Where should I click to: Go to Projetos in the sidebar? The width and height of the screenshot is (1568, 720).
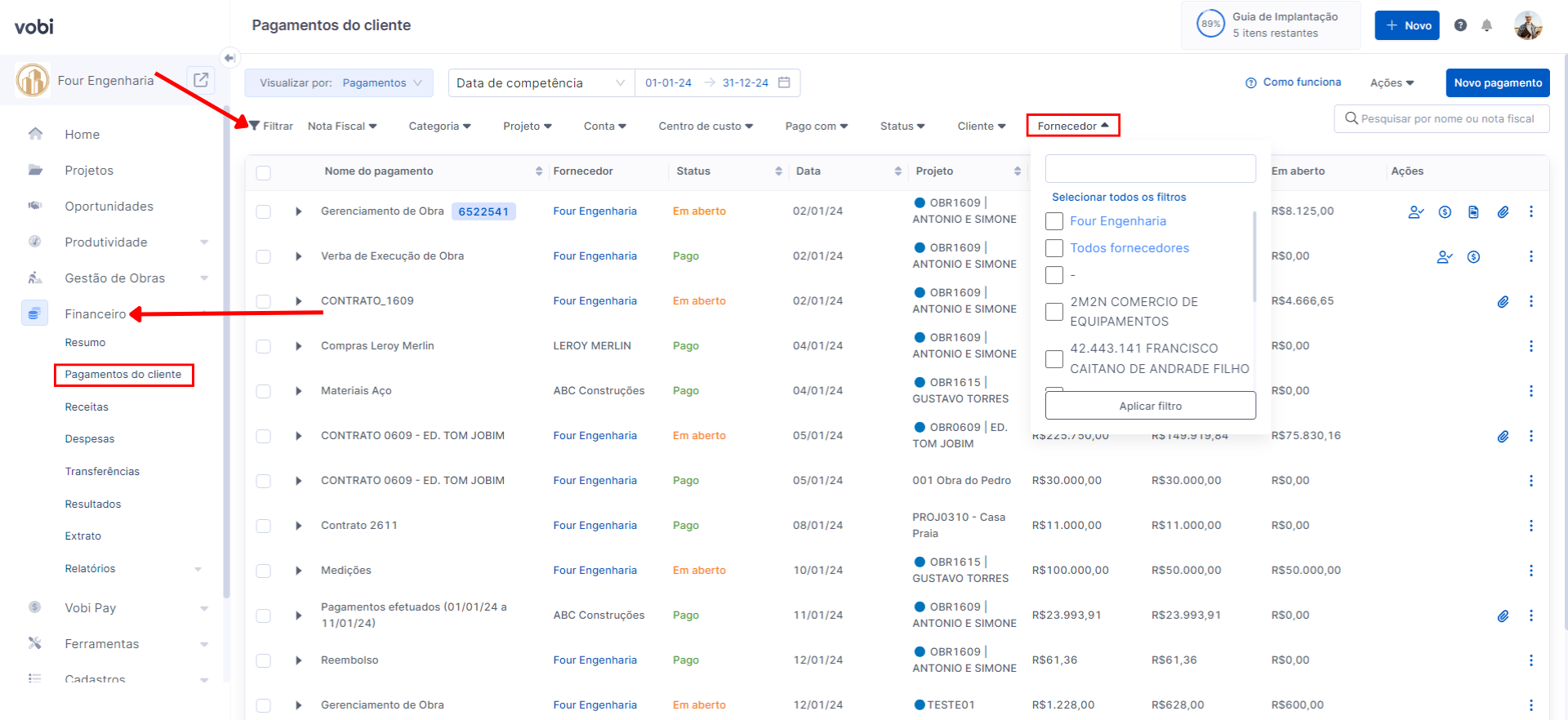(89, 171)
